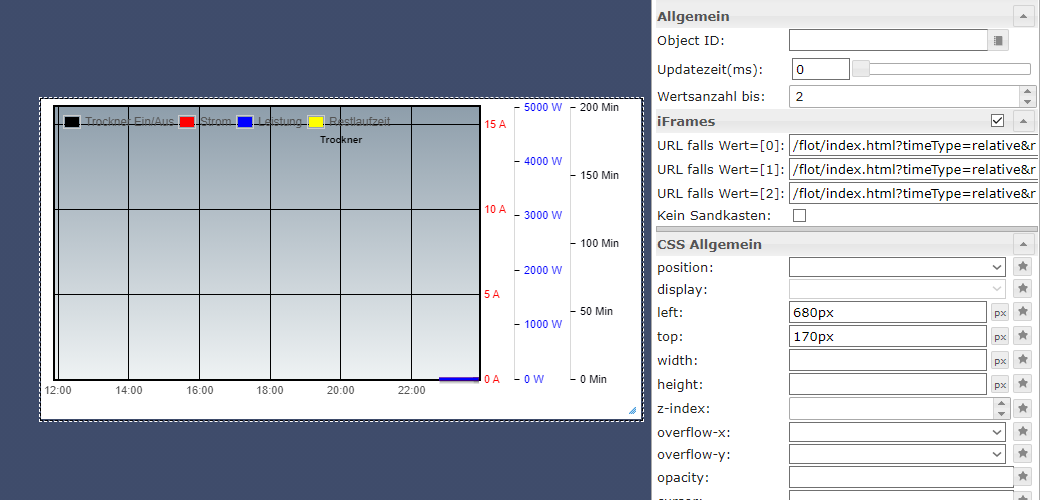Focus the URL falls Wert=[1] field

[915, 169]
